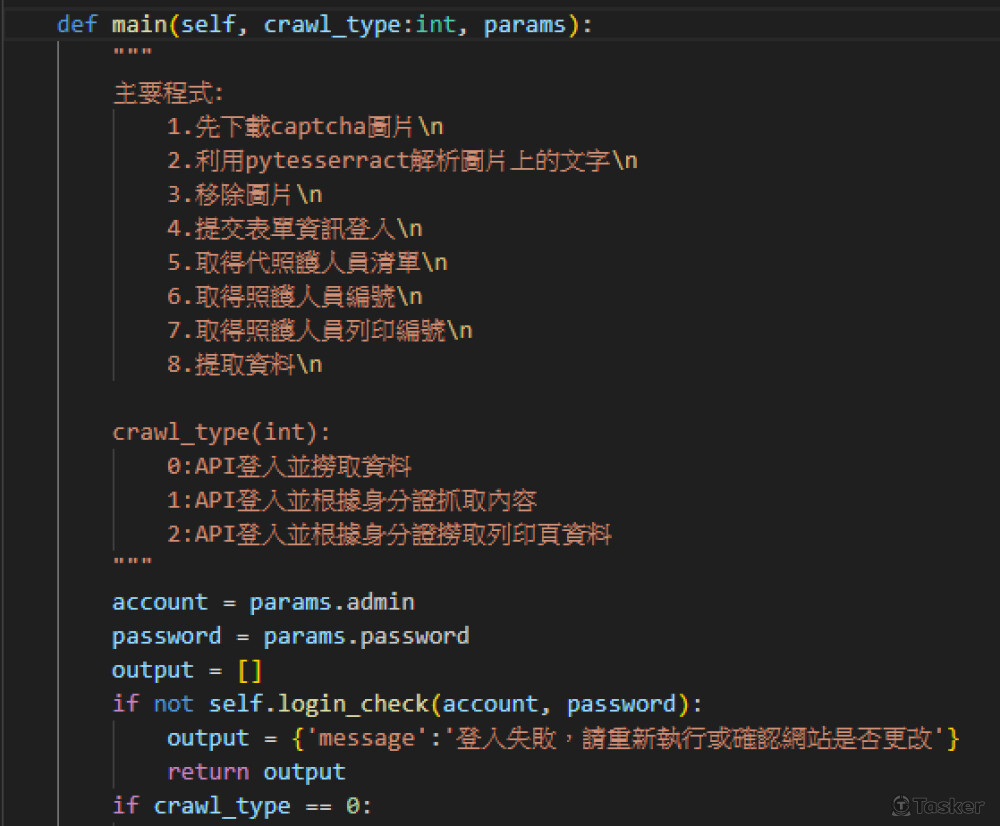Click the 主要程式 docstring heading
The width and height of the screenshot is (1000, 826).
[168, 93]
